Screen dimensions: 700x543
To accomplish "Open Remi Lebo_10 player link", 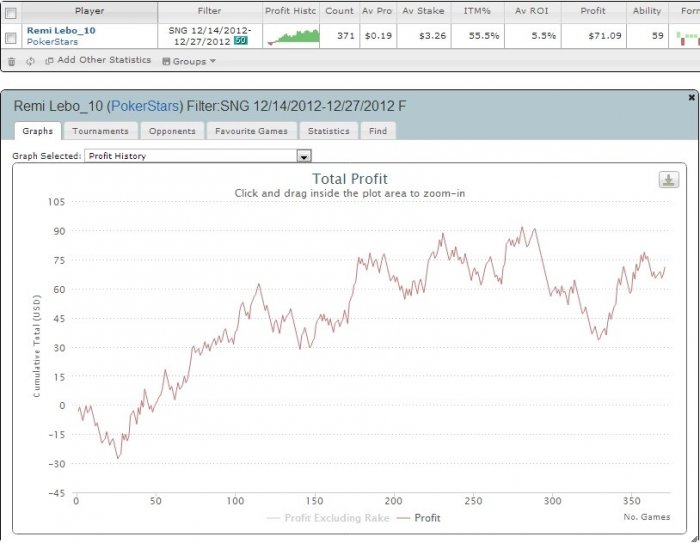I will click(61, 30).
